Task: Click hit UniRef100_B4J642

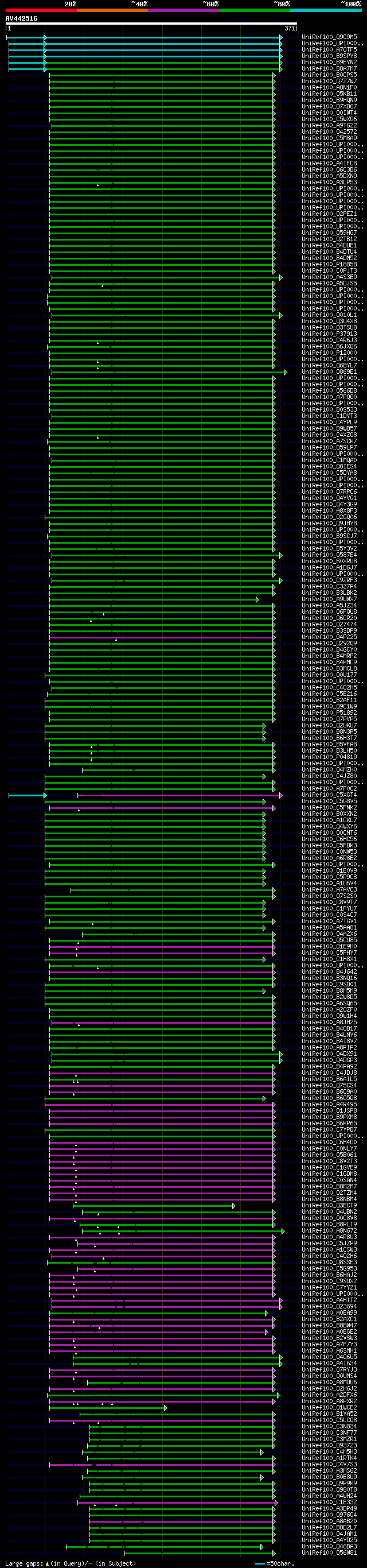Action: 329,972
